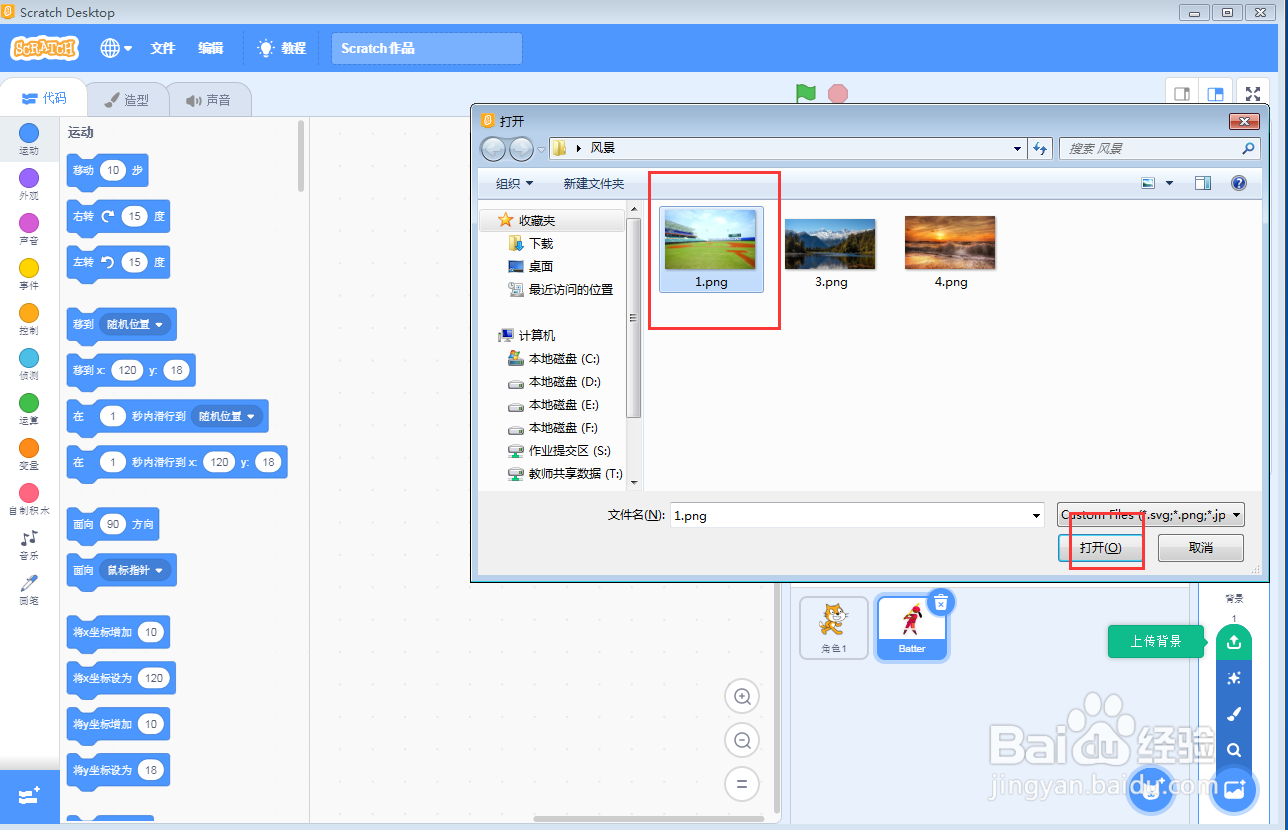Switch to the 造型 tab
Screen dimensions: 1288x830
pos(127,100)
